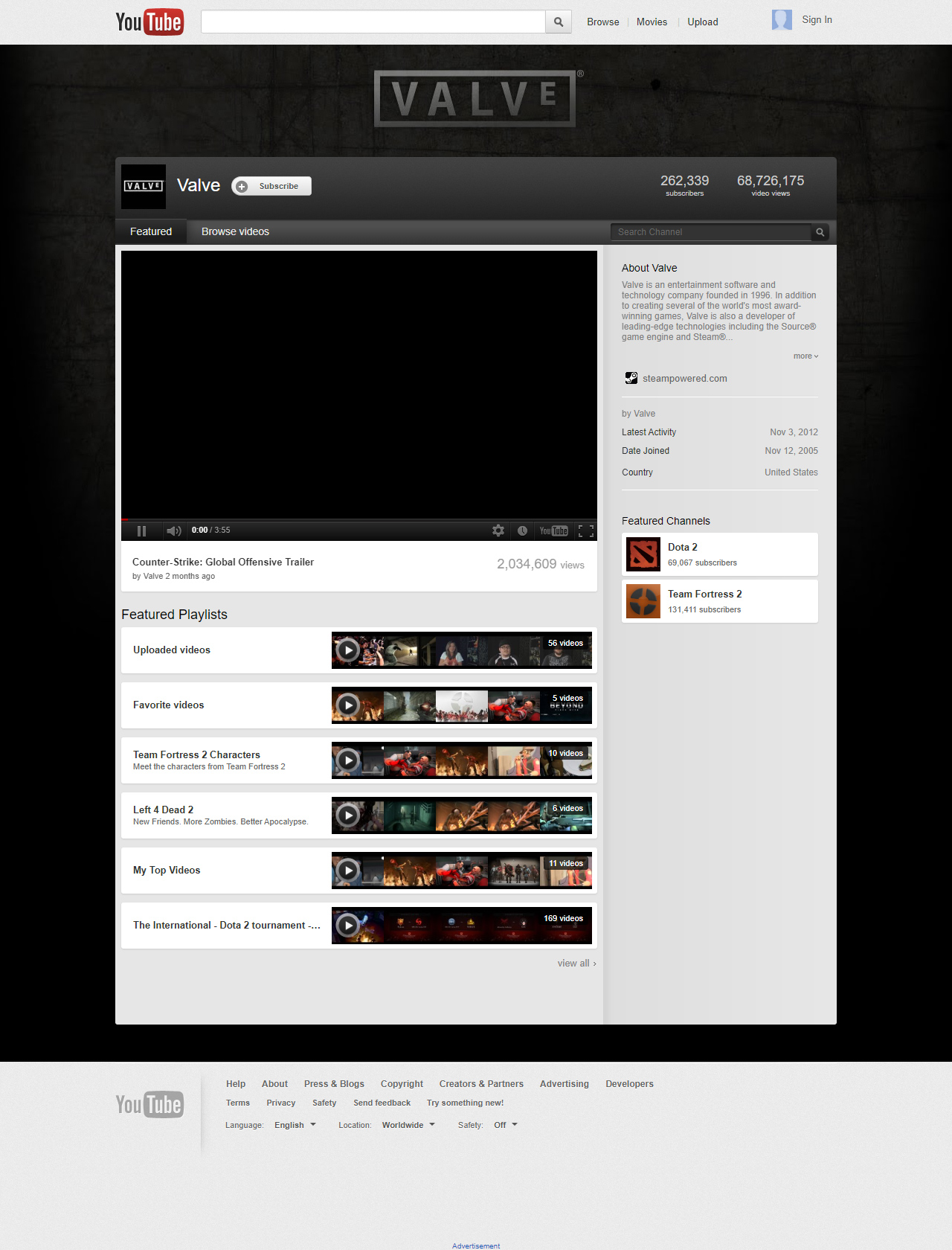Click the Creators & Partners footer link
Viewport: 952px width, 1250px height.
coord(481,1084)
